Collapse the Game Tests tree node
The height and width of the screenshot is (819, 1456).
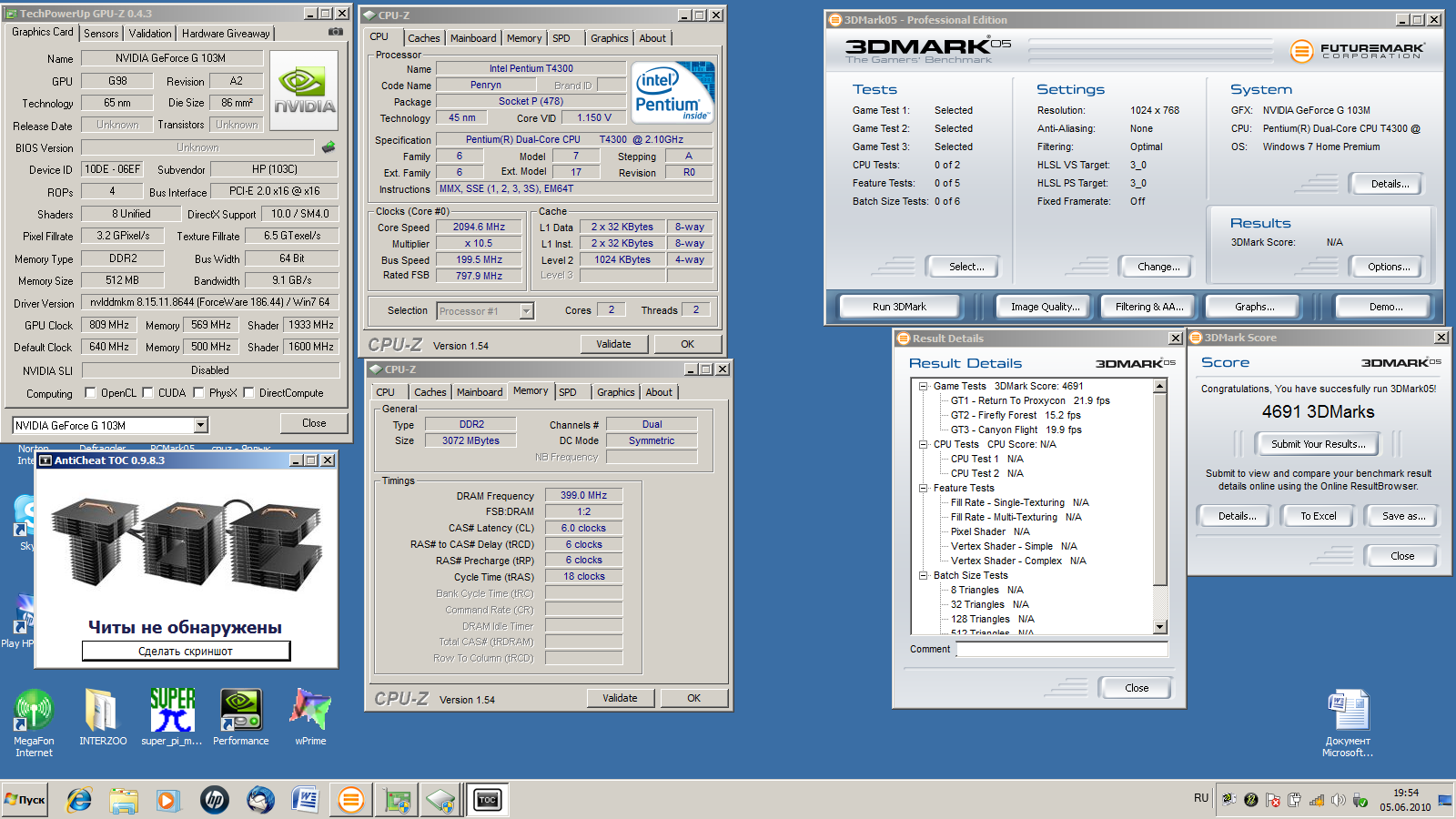tap(923, 386)
